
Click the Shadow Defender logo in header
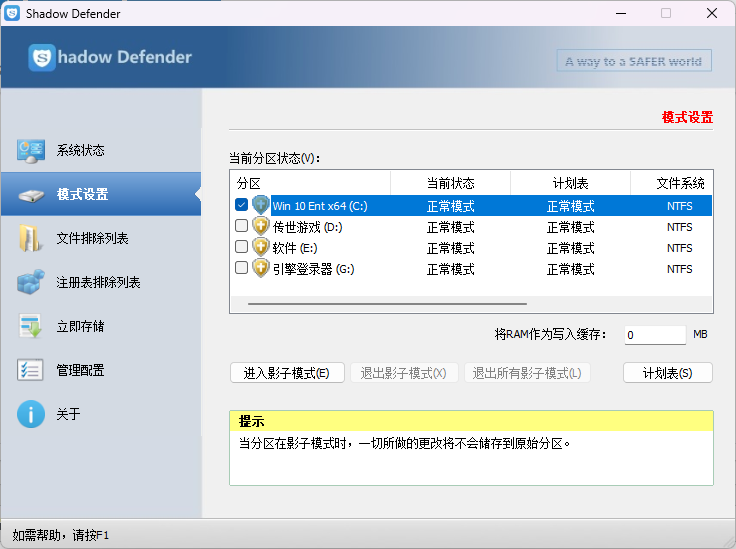(x=42, y=58)
